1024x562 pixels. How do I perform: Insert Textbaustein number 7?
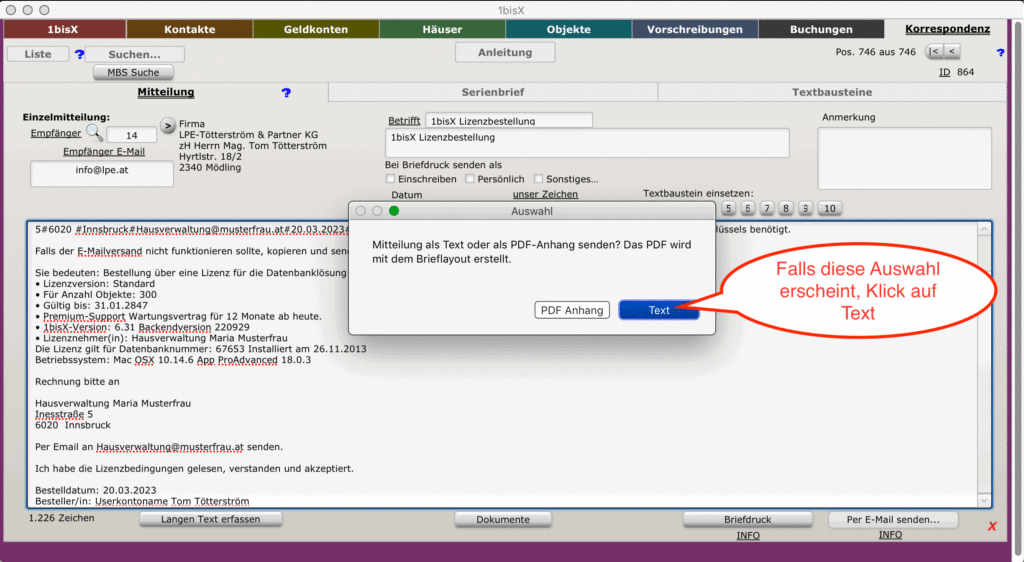tap(766, 209)
